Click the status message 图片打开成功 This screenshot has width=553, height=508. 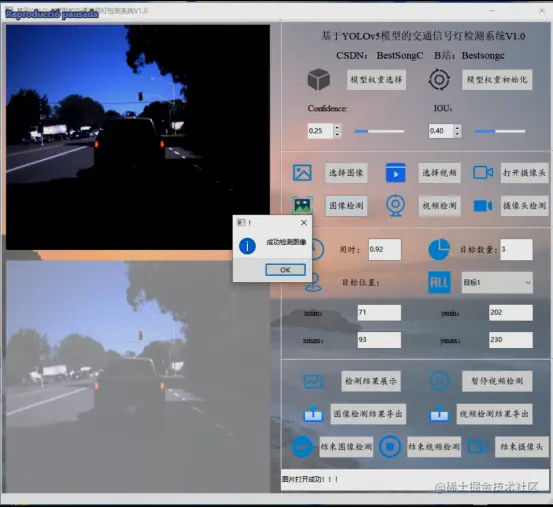[x=310, y=479]
